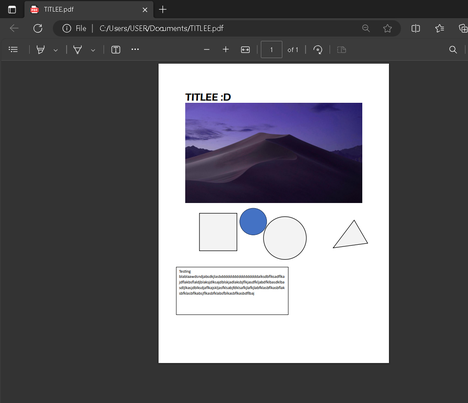The width and height of the screenshot is (468, 403).
Task: Fit PDF page to width
Action: pos(245,50)
